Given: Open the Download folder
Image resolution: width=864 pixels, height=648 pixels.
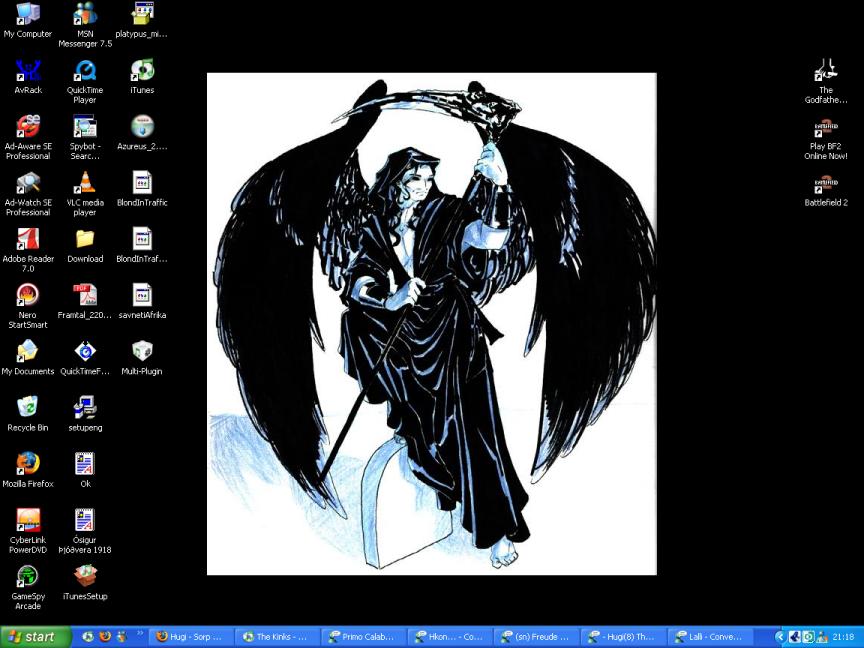Looking at the screenshot, I should 85,245.
